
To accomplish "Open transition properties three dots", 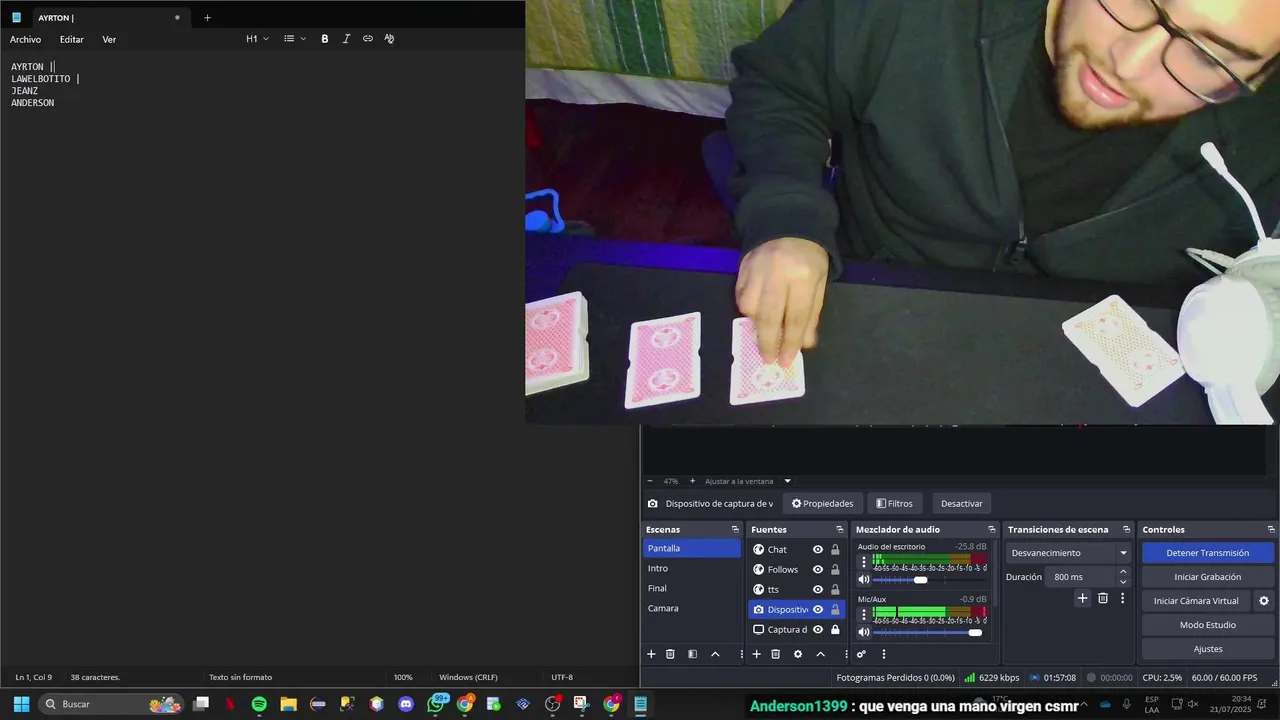I will 1122,598.
